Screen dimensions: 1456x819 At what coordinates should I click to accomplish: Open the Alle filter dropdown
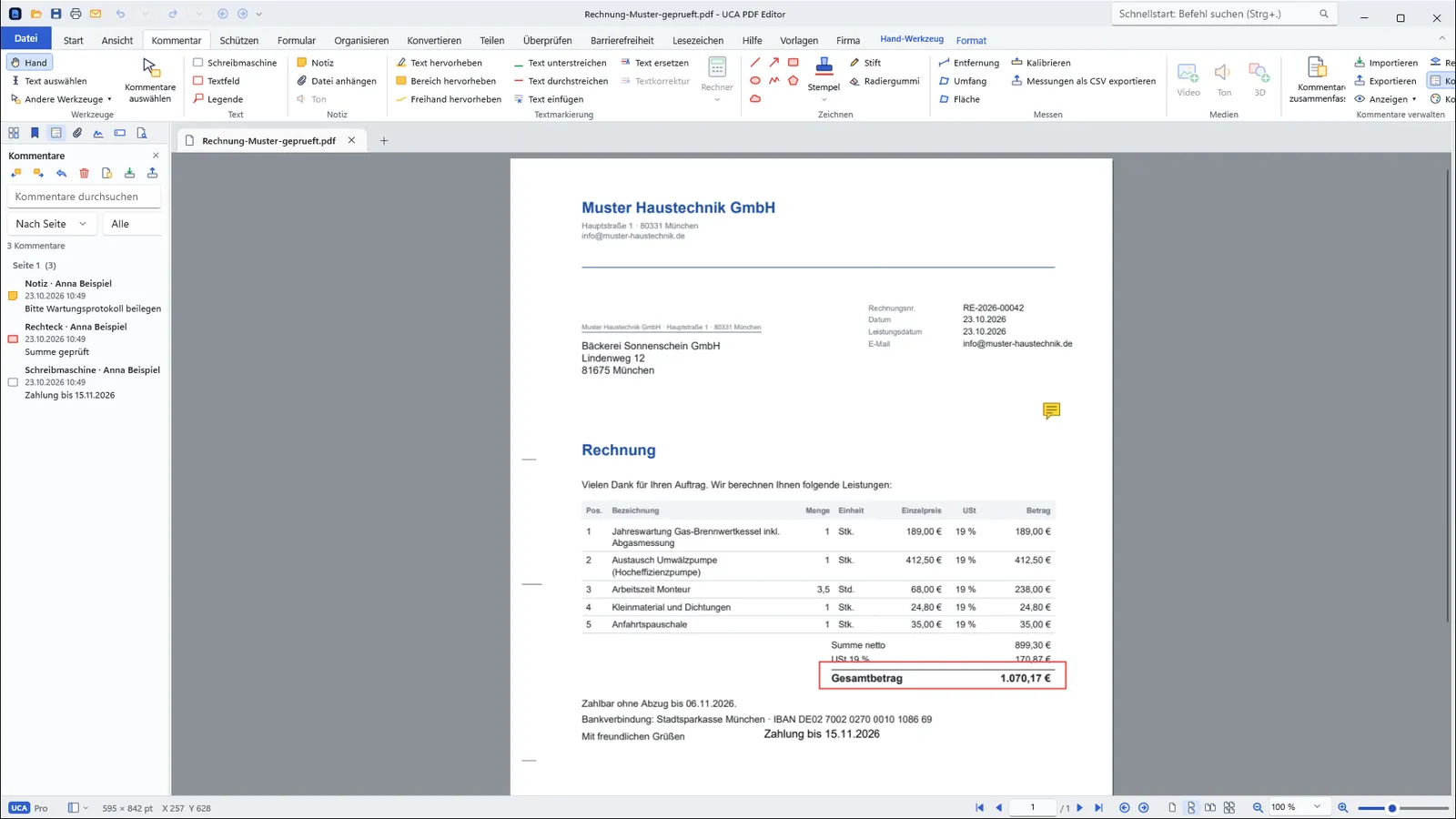tap(132, 224)
